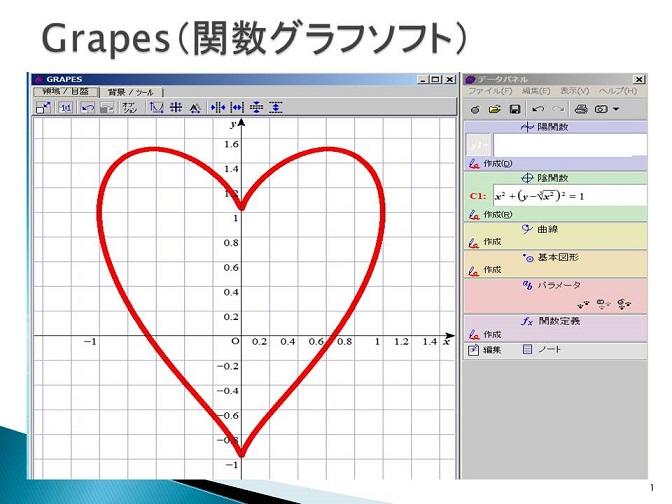Screen dimensions: 672x504
Task: Click 作成 under the 基本図形 section
Action: 485,270
